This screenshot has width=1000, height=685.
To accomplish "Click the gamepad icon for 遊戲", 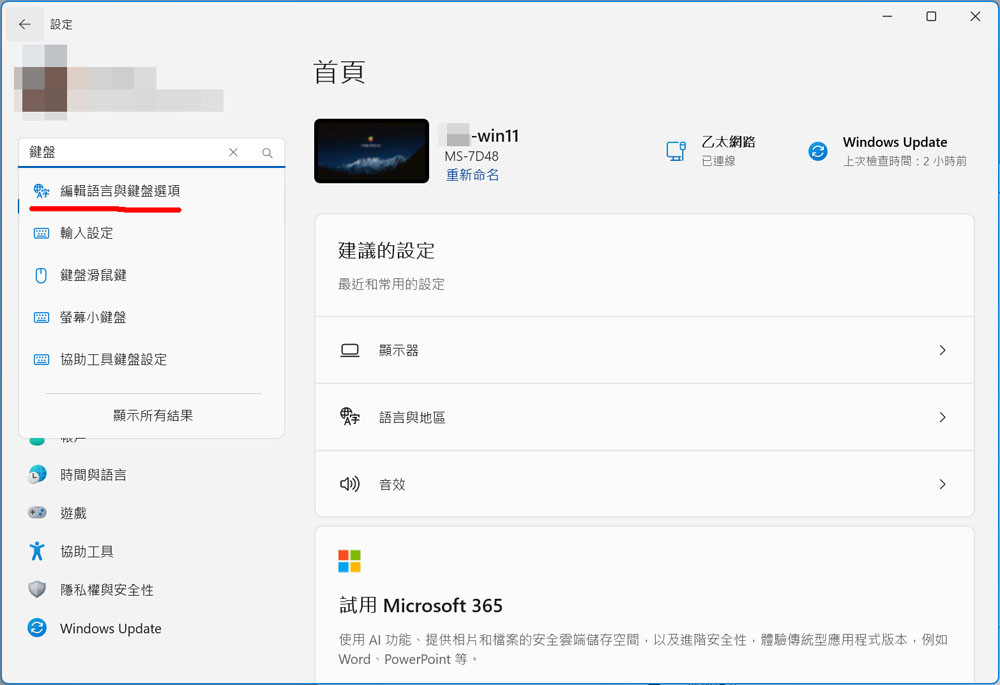I will pyautogui.click(x=37, y=512).
